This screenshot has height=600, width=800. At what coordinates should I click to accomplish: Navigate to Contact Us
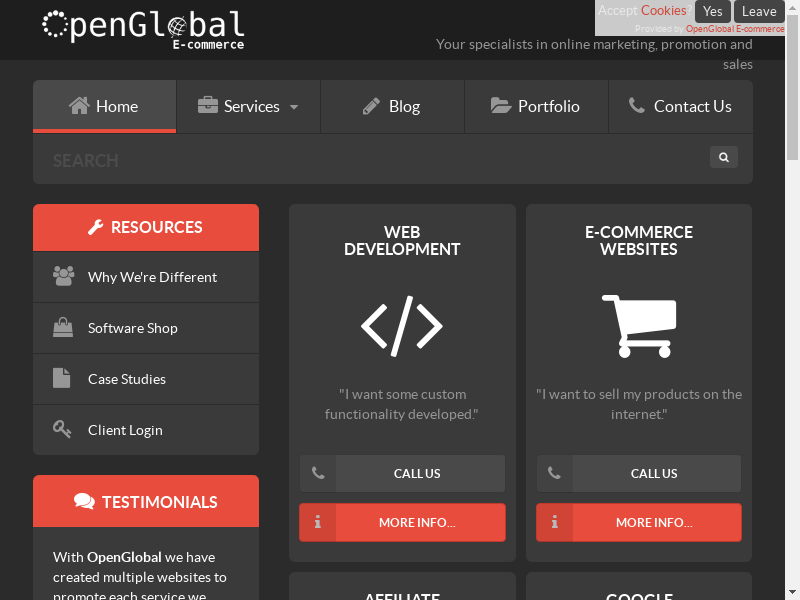click(x=680, y=106)
